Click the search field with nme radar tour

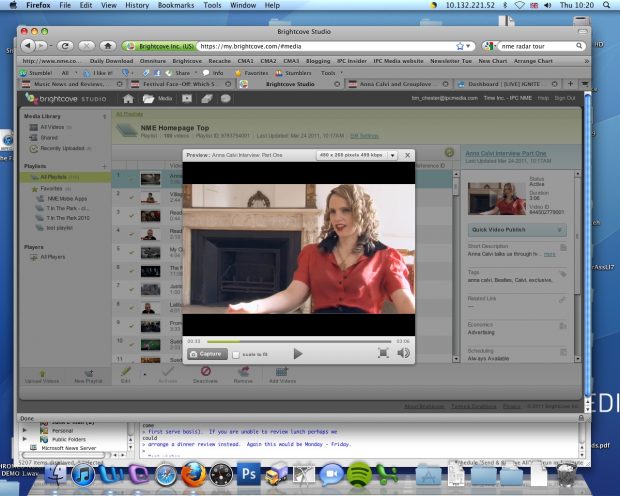[x=537, y=46]
